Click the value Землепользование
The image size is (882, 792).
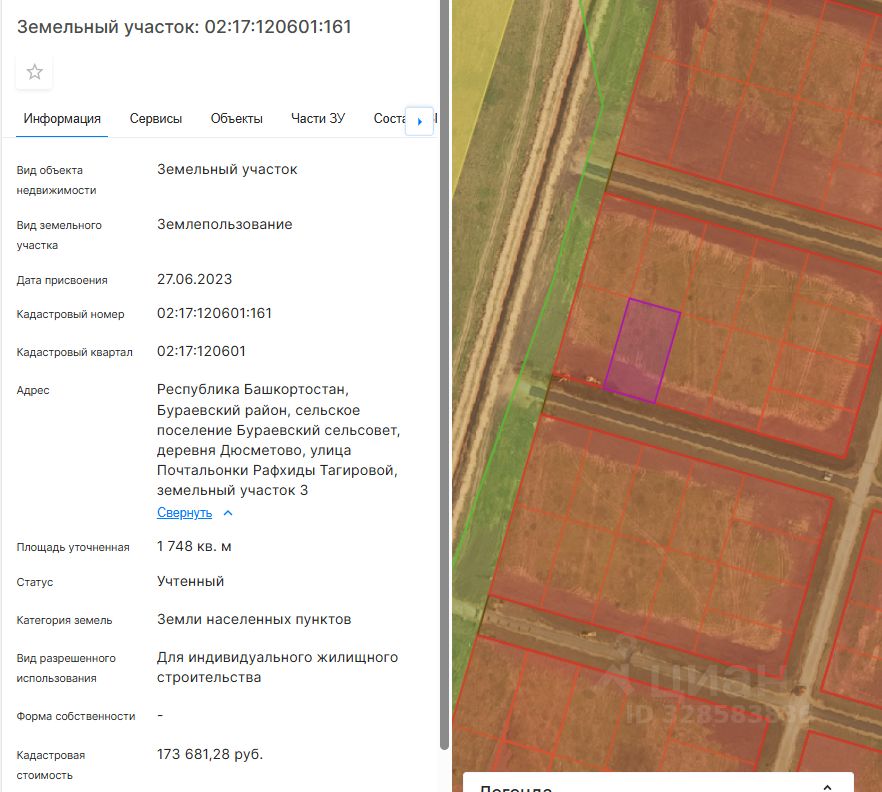(224, 224)
